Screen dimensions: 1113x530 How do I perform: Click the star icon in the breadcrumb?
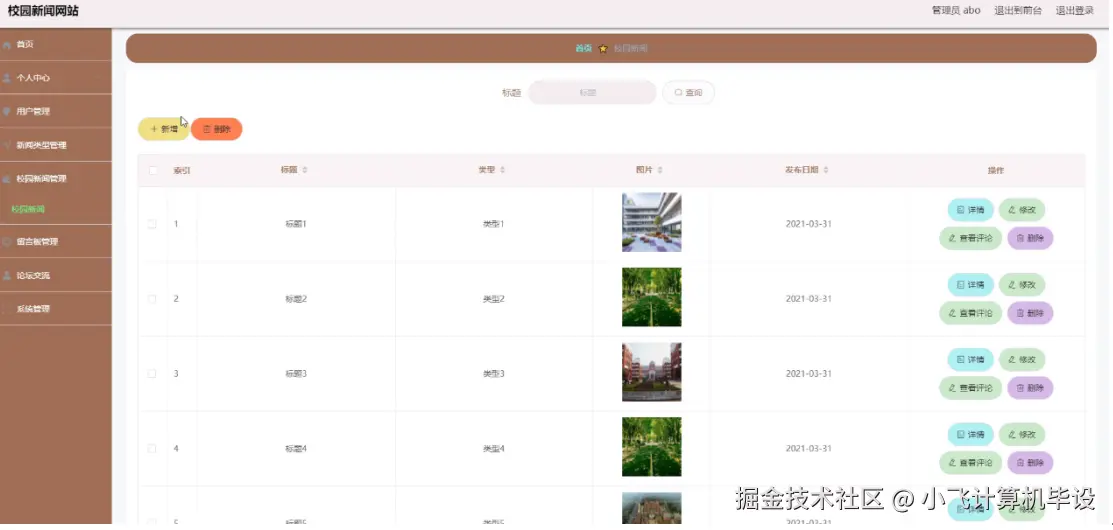coord(603,49)
